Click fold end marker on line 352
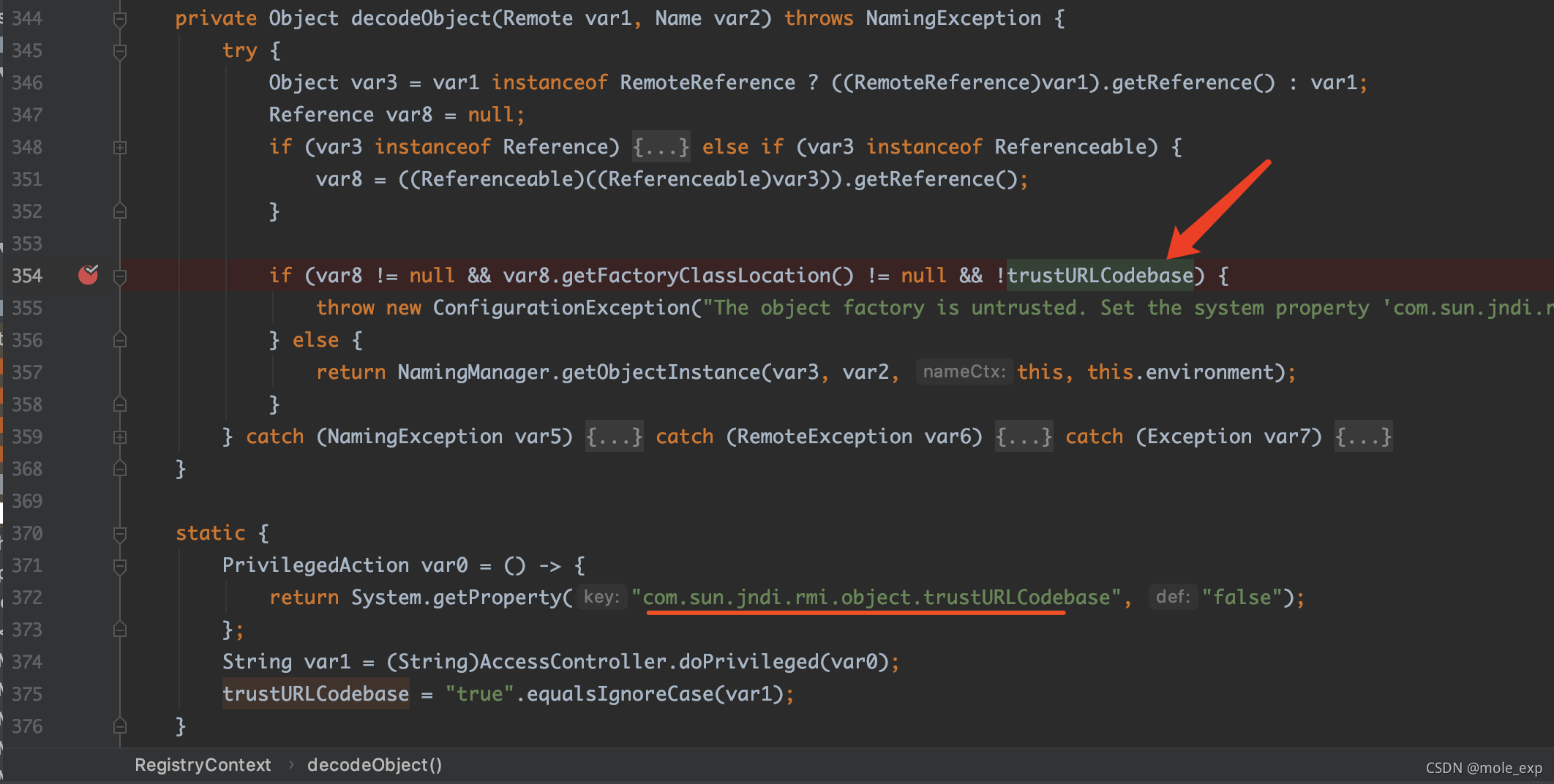Image resolution: width=1554 pixels, height=784 pixels. pos(120,211)
